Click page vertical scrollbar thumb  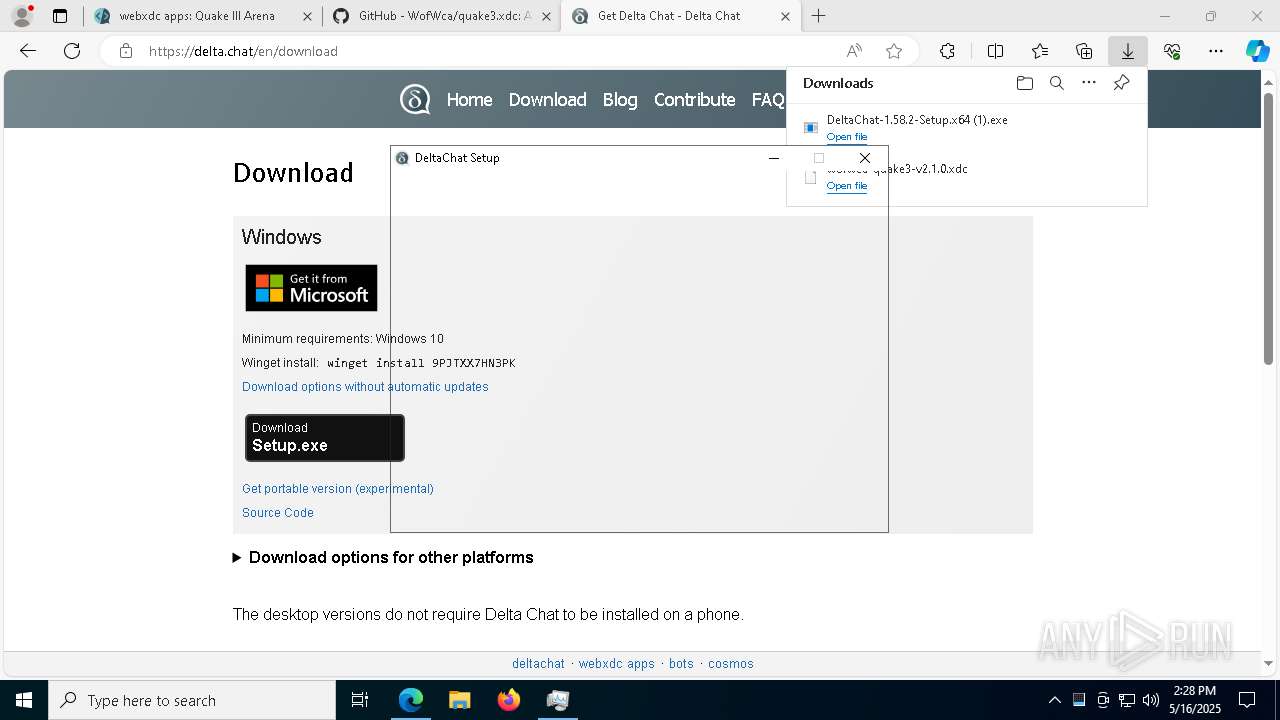click(1268, 228)
